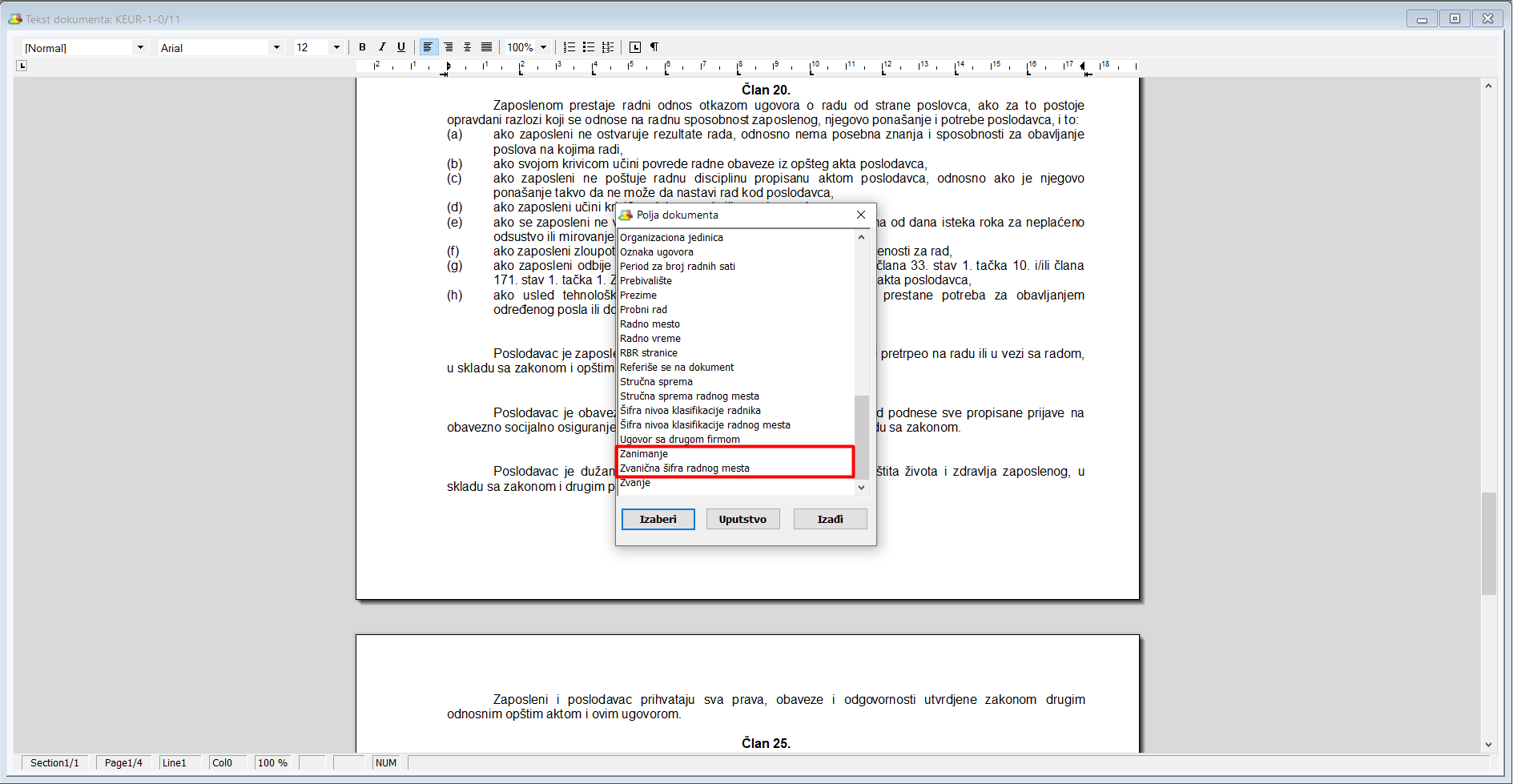Screen dimensions: 1513x784
Task: Select 'Zvanična šifra radnog mesta' field
Action: [736, 468]
